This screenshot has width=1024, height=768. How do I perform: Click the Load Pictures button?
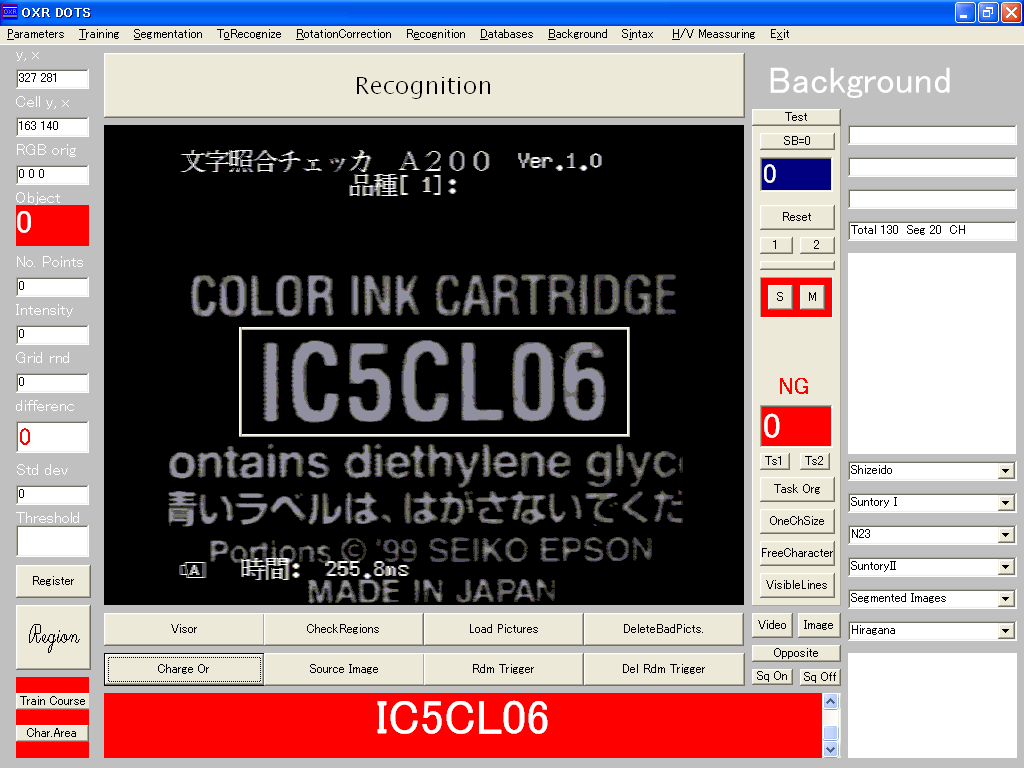pos(504,629)
